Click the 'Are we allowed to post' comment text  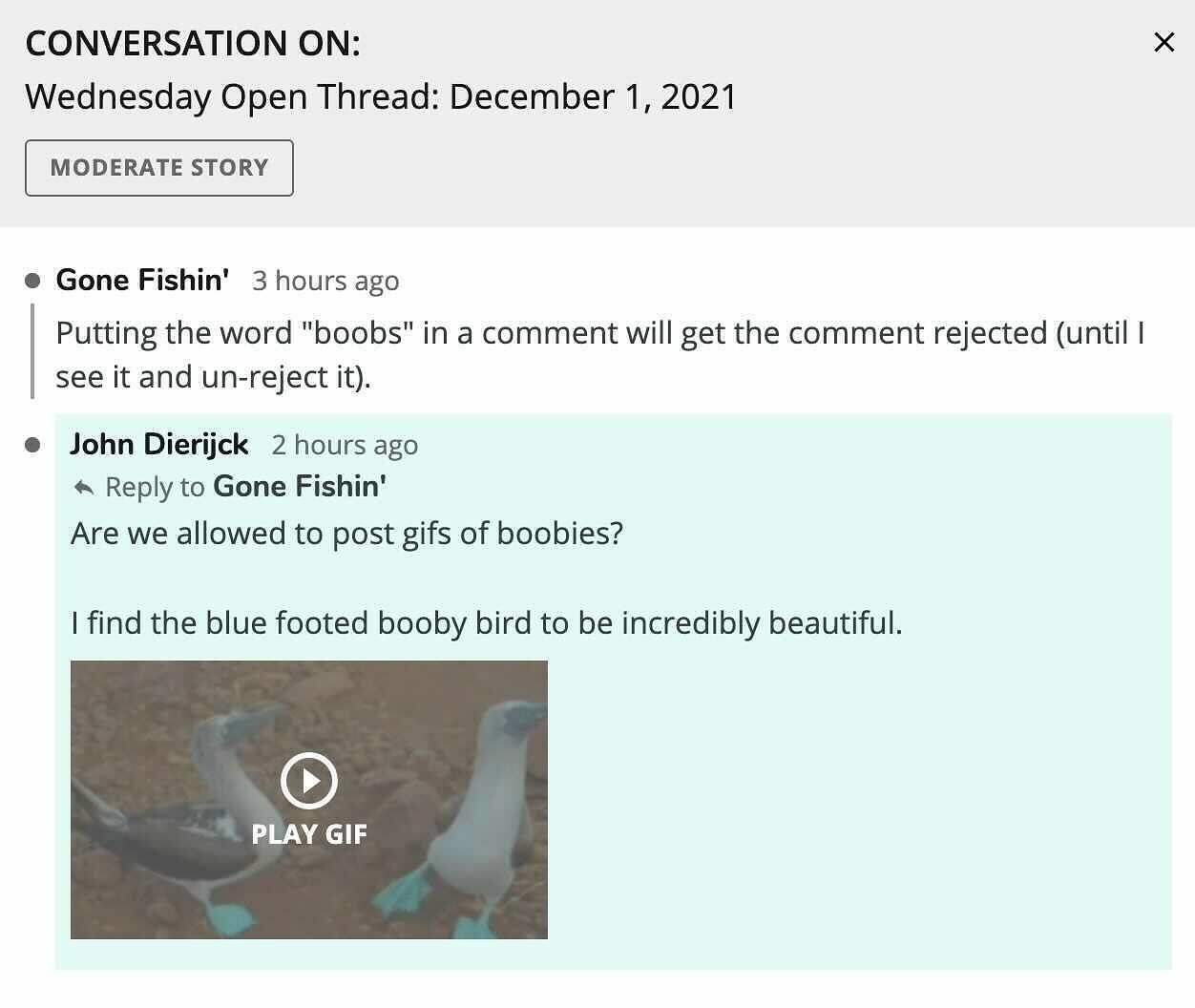tap(346, 533)
